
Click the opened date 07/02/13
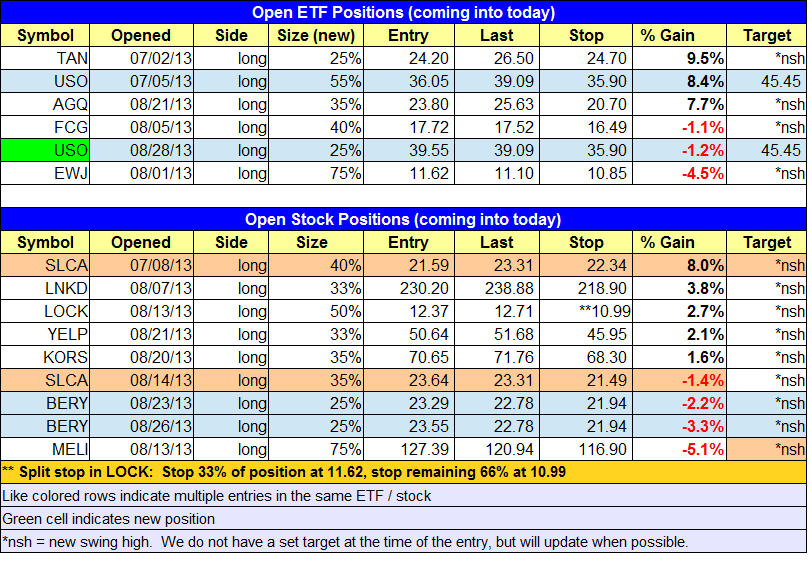point(141,58)
